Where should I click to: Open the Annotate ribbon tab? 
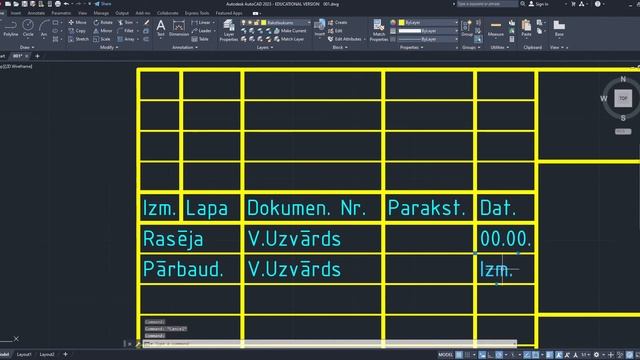(36, 13)
